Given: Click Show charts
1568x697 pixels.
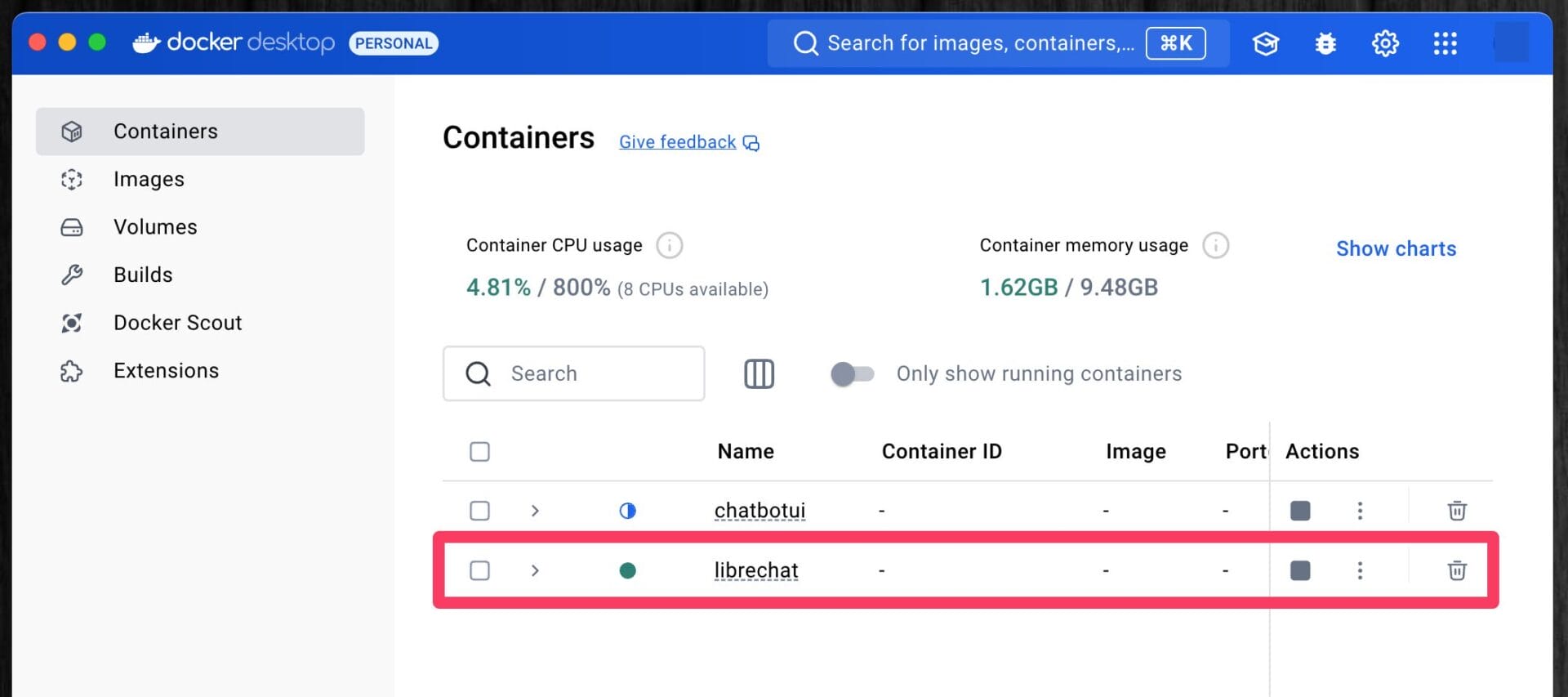Looking at the screenshot, I should click(1396, 248).
